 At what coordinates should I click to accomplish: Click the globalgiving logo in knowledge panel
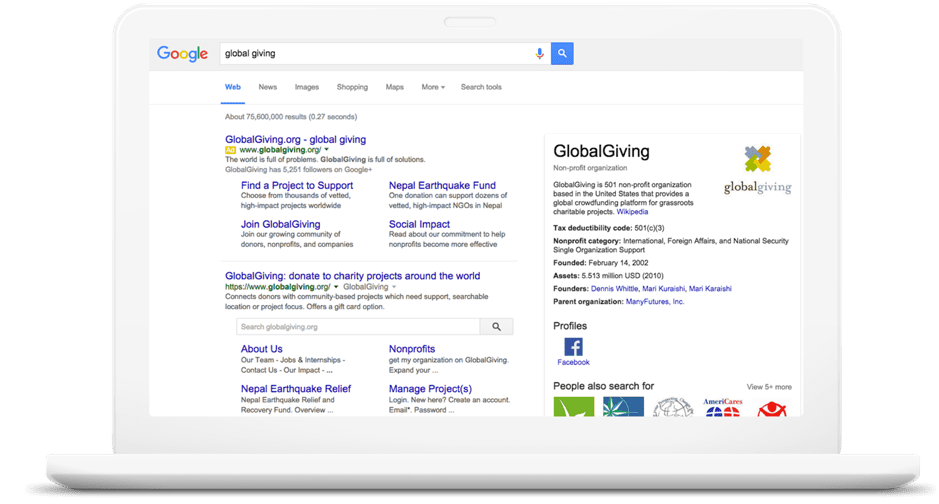pyautogui.click(x=758, y=170)
